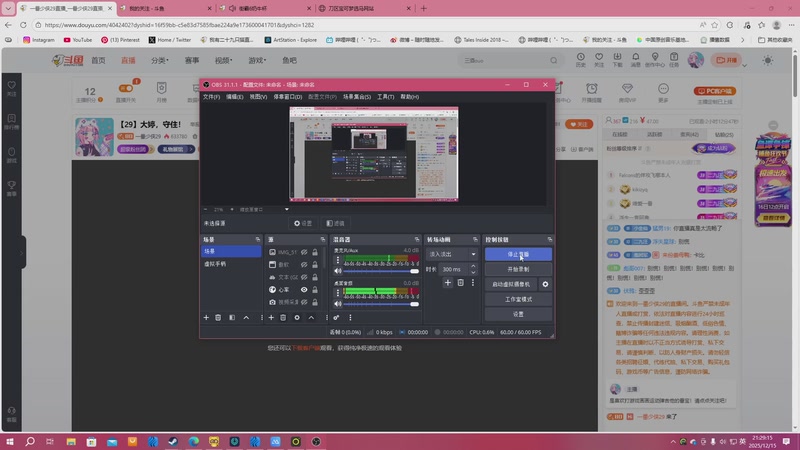Open File Explorer from the taskbar
This screenshot has width=800, height=450.
click(x=71, y=441)
